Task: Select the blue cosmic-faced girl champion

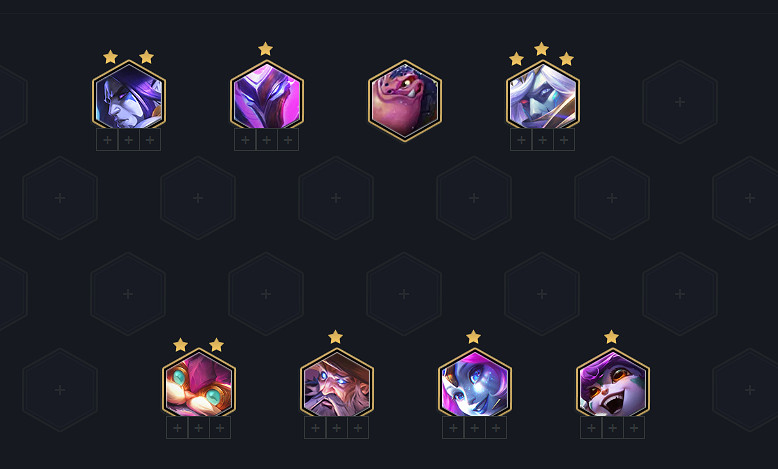Action: (475, 384)
